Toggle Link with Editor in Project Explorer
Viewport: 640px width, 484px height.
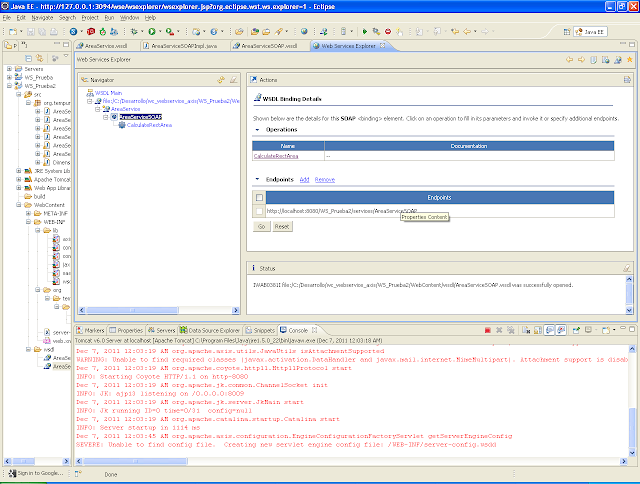tap(40, 58)
